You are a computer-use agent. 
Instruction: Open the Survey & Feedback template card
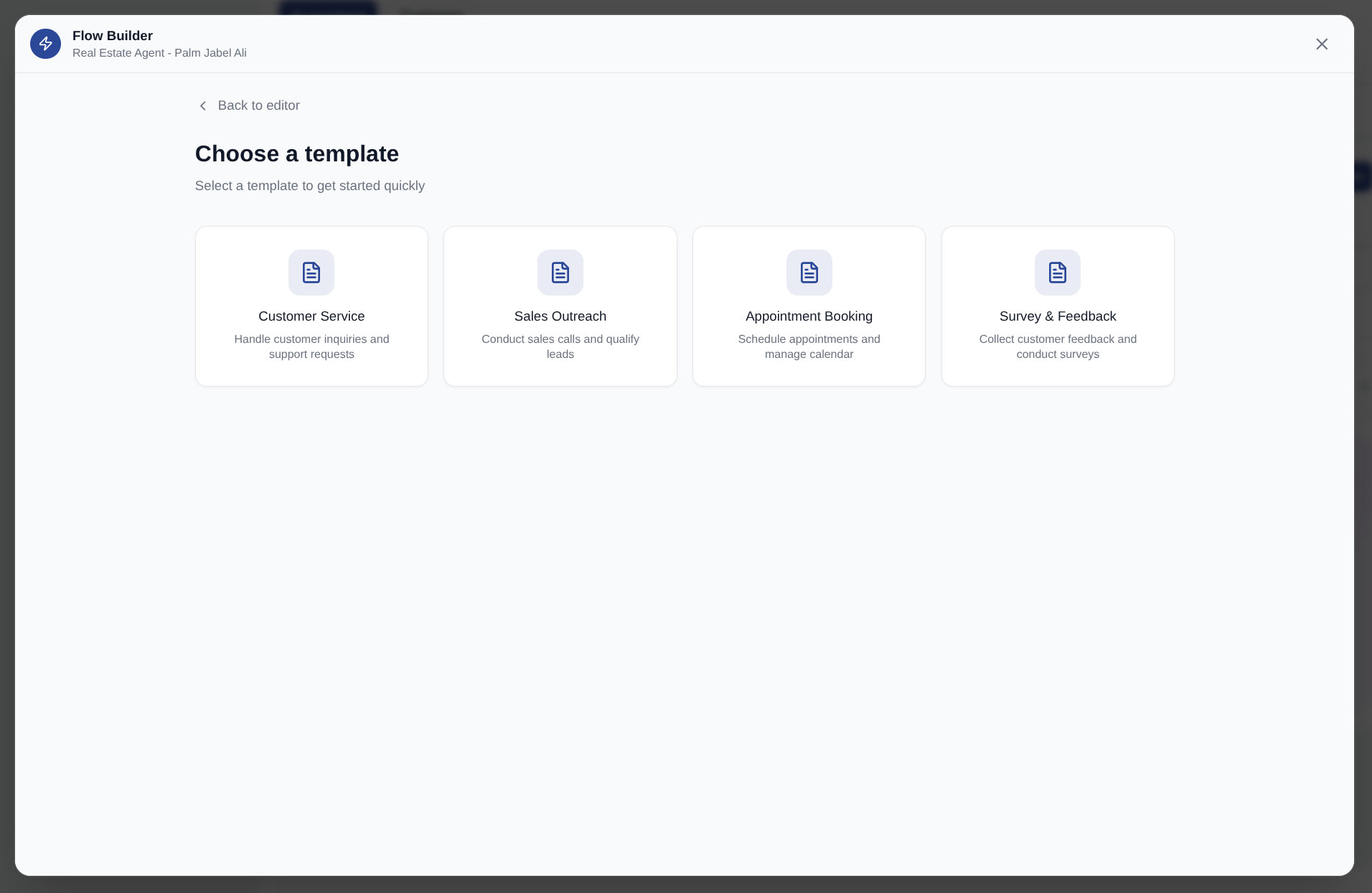(1058, 306)
